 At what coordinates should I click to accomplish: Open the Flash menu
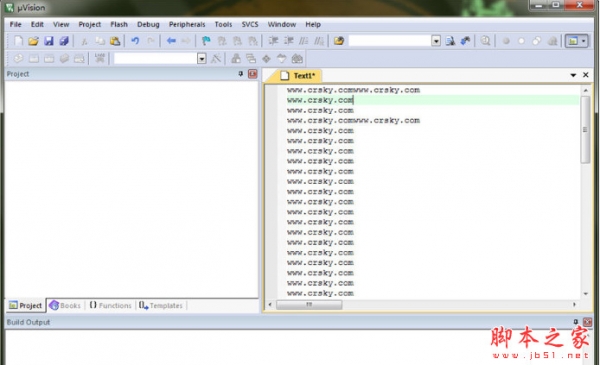point(119,24)
